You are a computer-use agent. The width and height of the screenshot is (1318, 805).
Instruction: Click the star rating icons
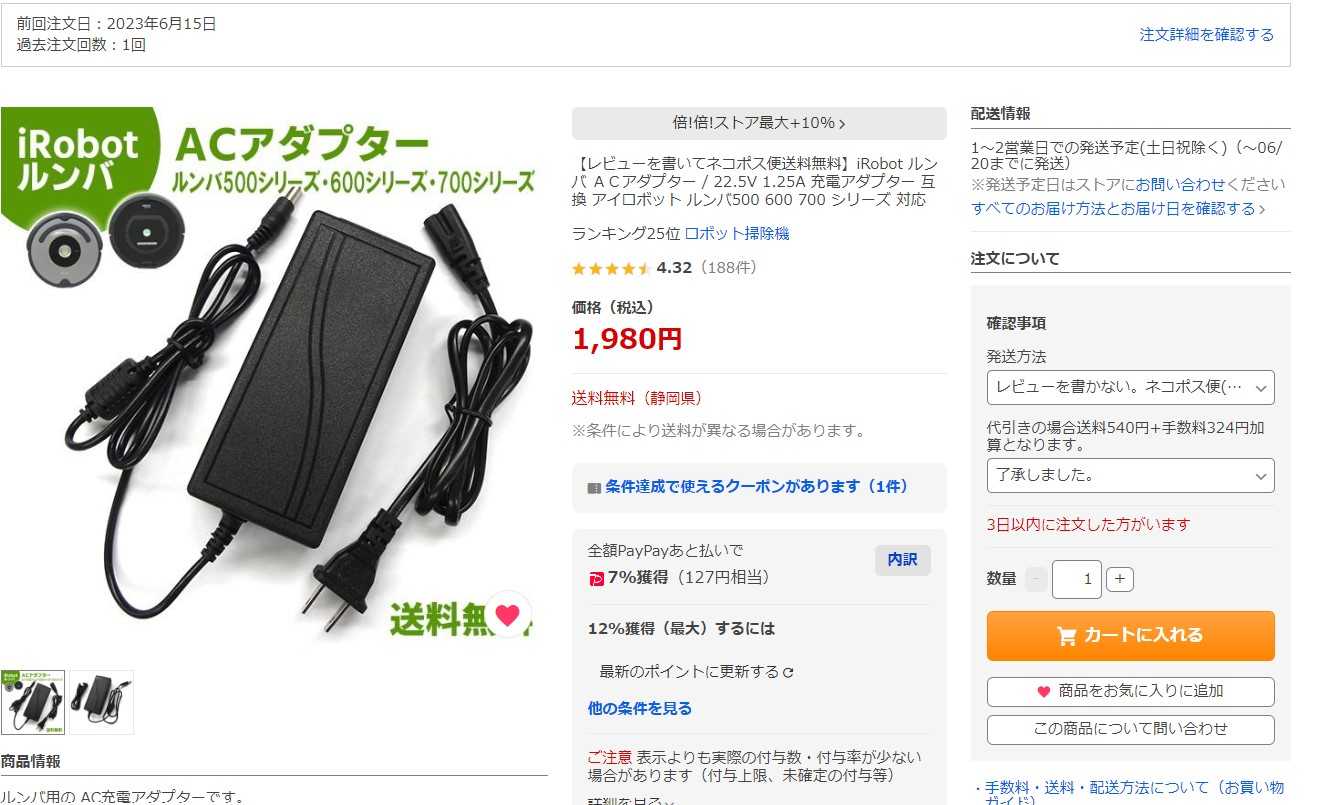click(611, 268)
